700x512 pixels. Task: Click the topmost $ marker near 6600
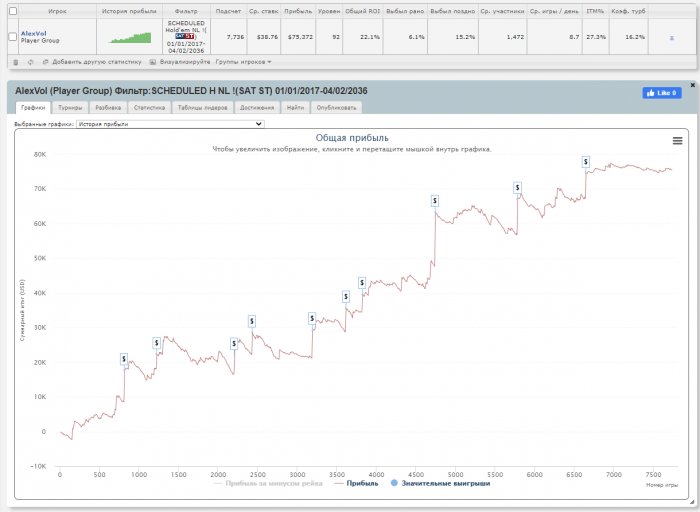pyautogui.click(x=586, y=162)
